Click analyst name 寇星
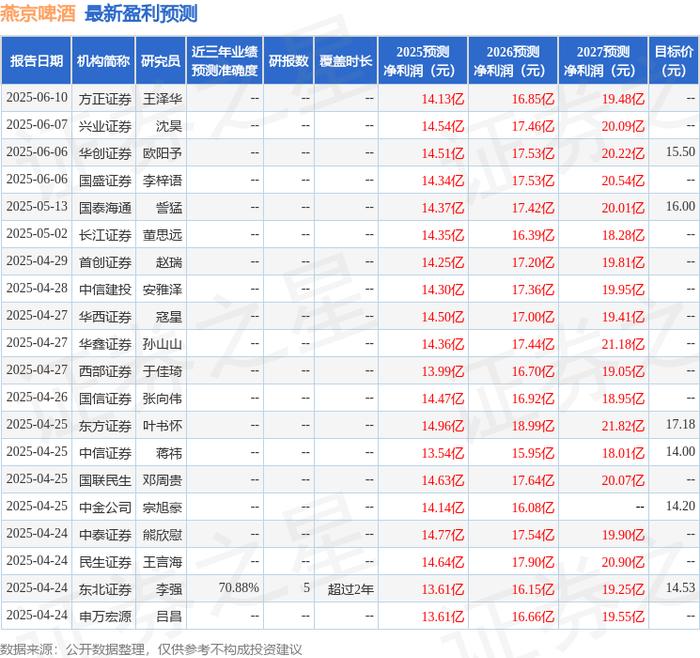The width and height of the screenshot is (700, 658). tap(169, 317)
